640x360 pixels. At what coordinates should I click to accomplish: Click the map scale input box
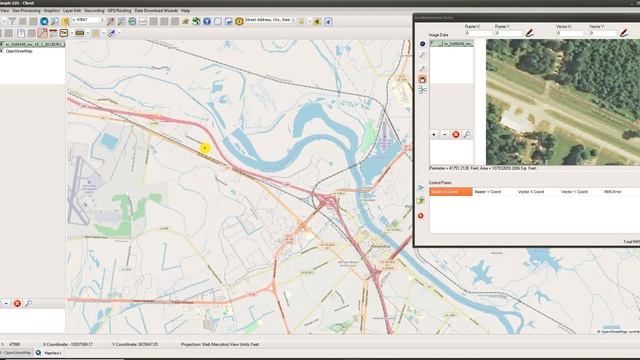pos(87,20)
